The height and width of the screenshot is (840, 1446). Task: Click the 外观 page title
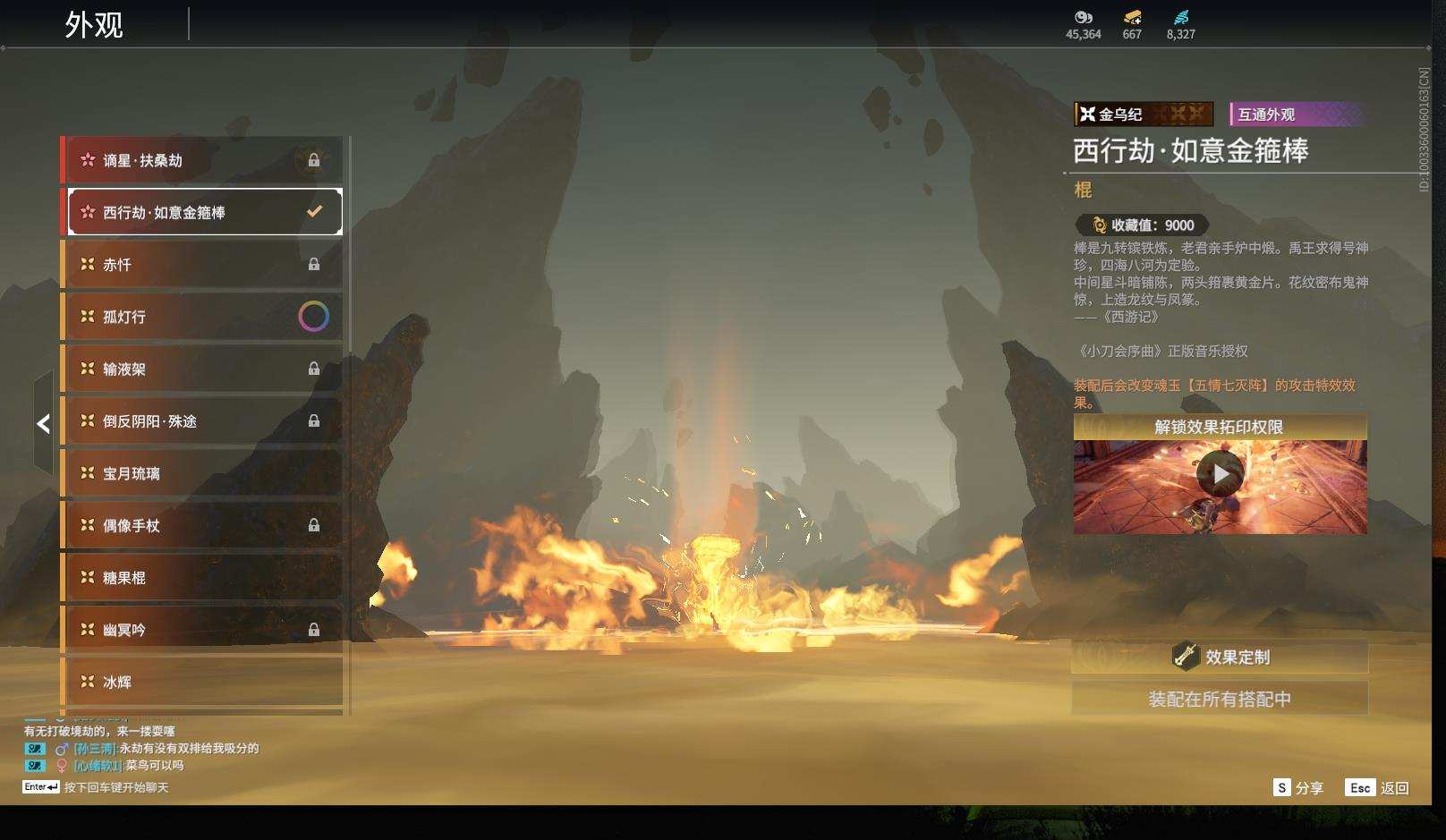94,24
